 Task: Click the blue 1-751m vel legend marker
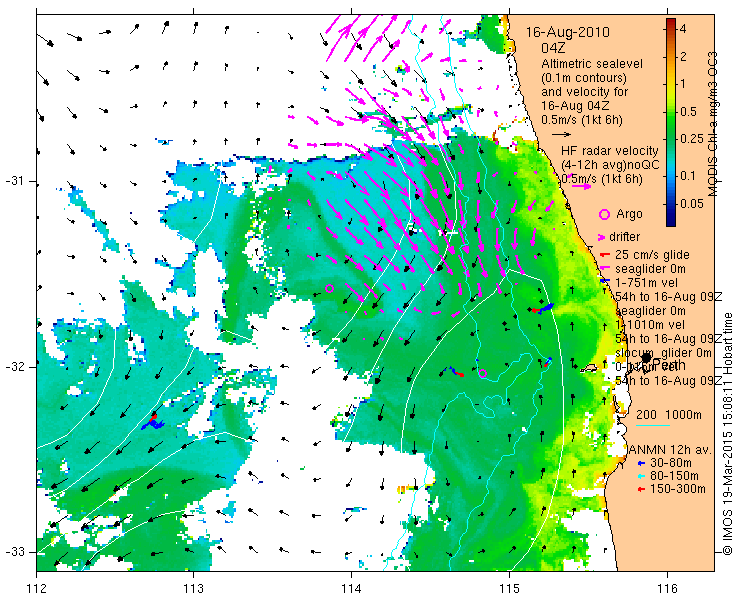(604, 282)
